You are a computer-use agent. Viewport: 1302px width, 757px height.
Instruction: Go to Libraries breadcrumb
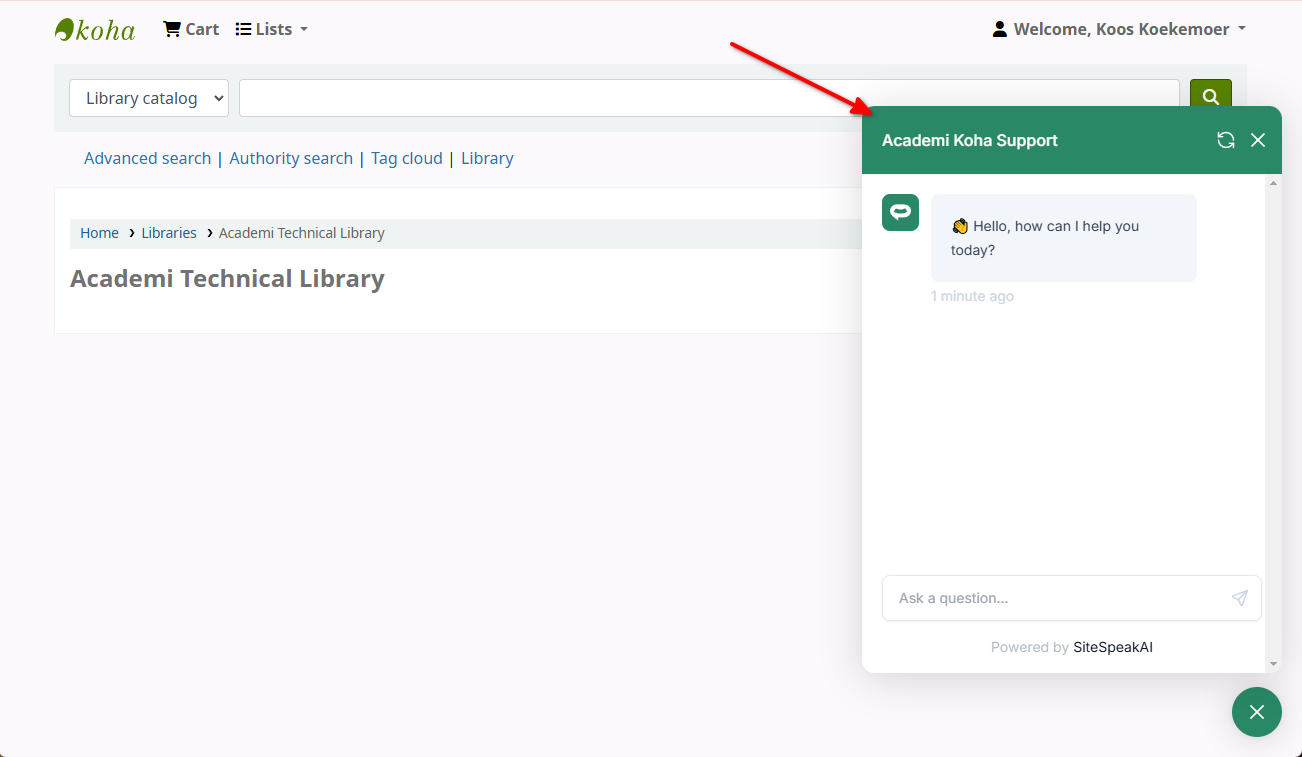[x=169, y=233]
